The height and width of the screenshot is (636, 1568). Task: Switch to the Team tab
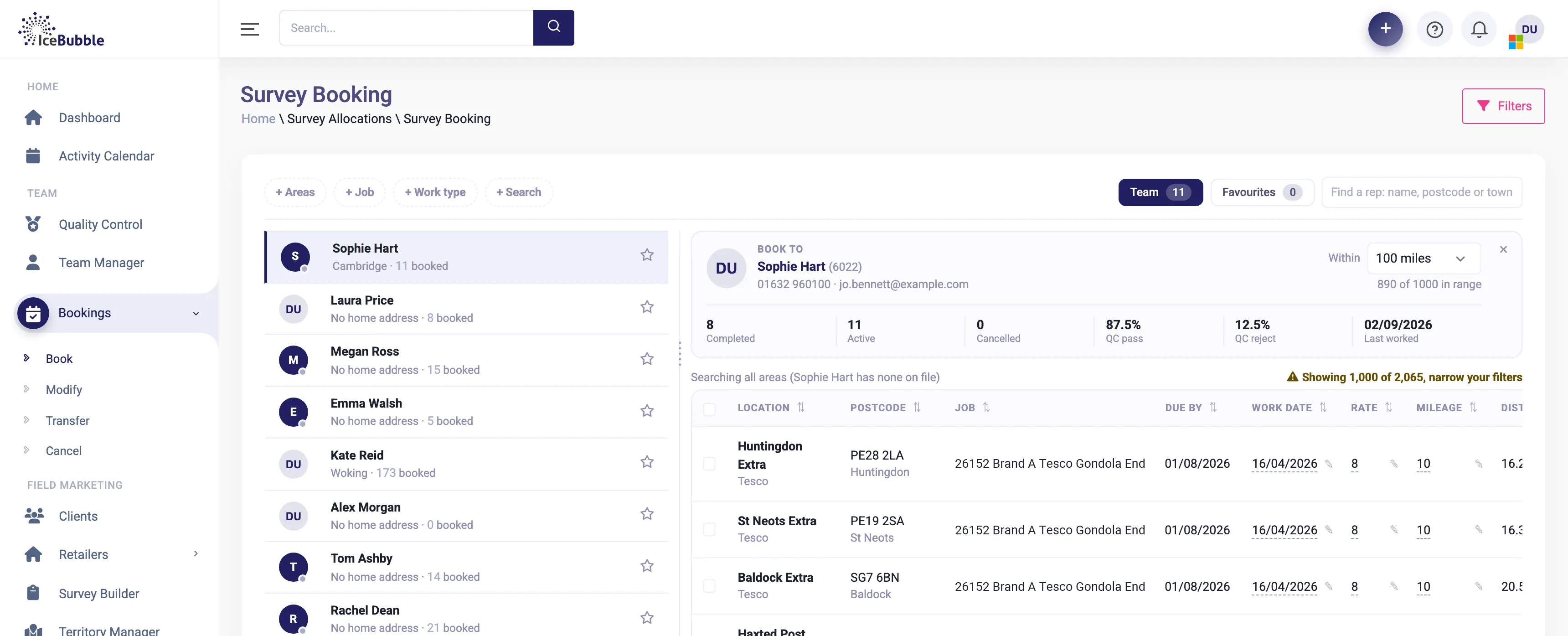pyautogui.click(x=1160, y=192)
